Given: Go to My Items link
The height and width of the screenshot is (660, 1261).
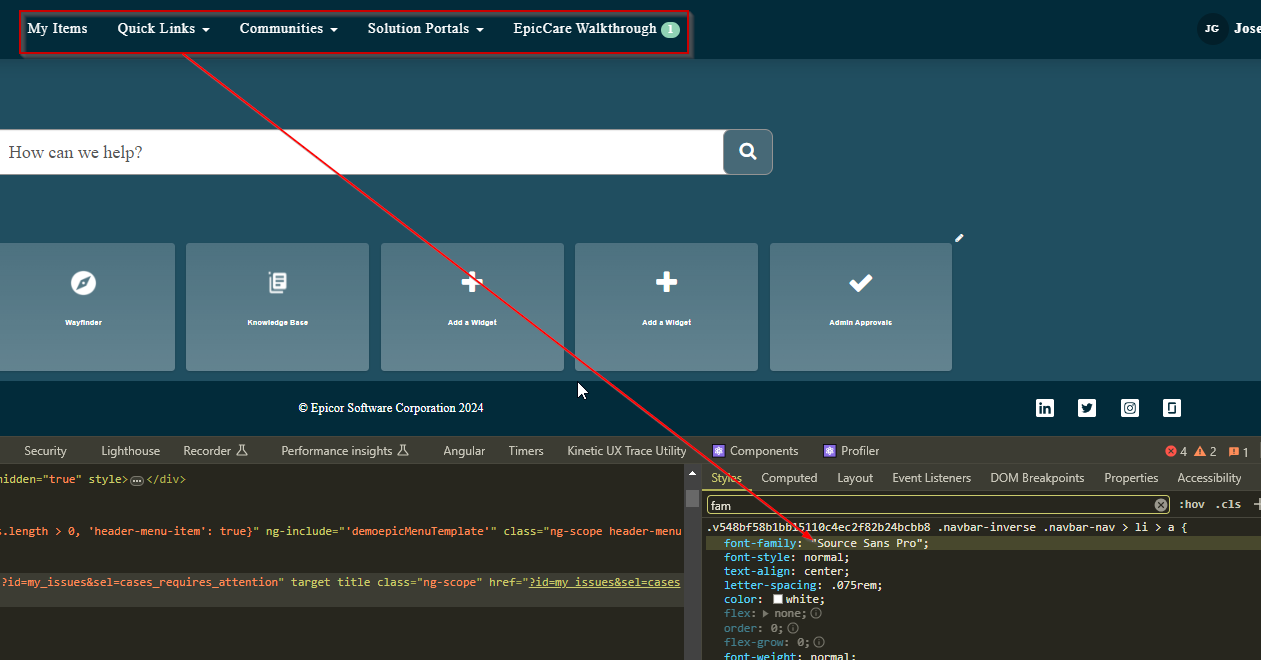Looking at the screenshot, I should (x=57, y=29).
